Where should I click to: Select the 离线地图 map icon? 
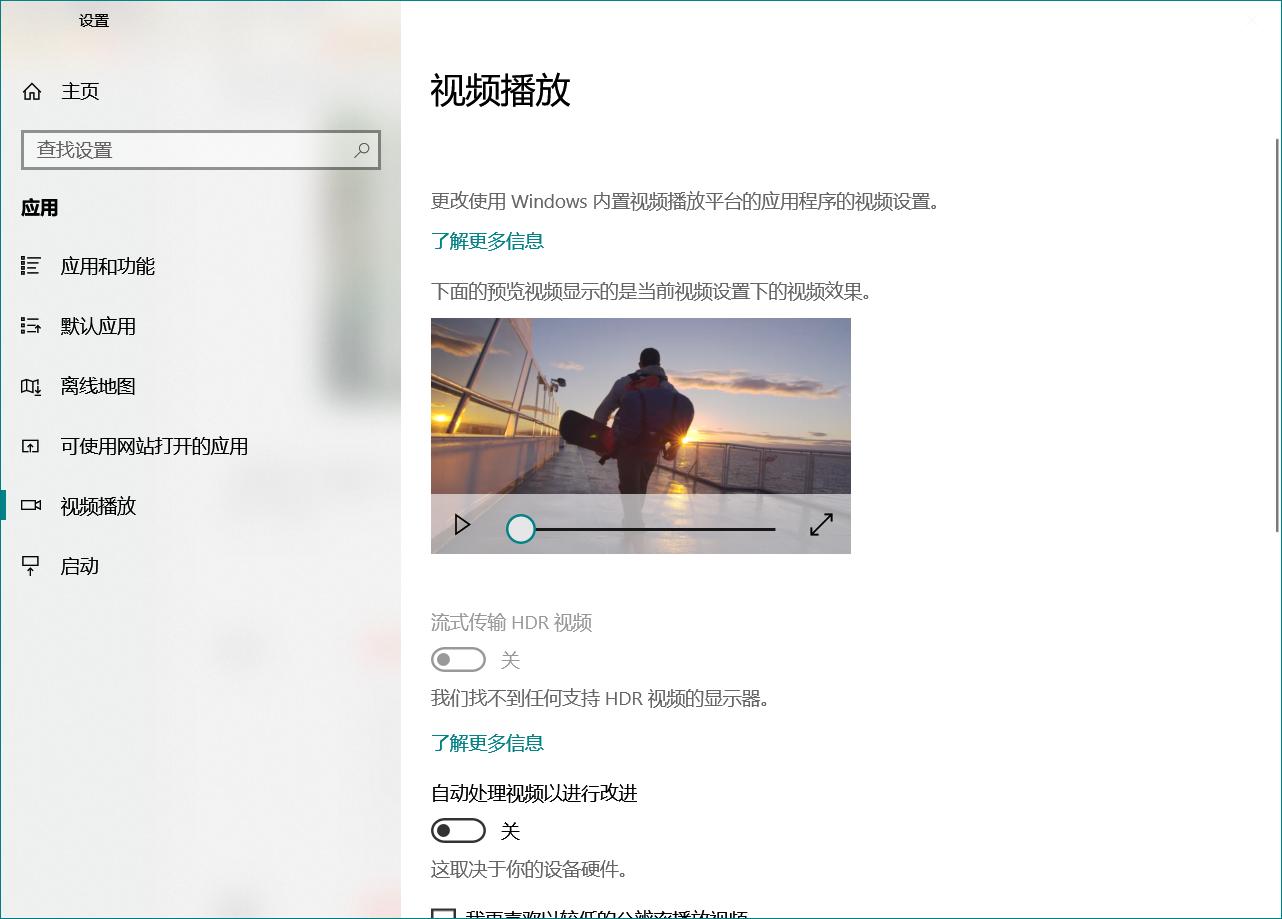31,386
